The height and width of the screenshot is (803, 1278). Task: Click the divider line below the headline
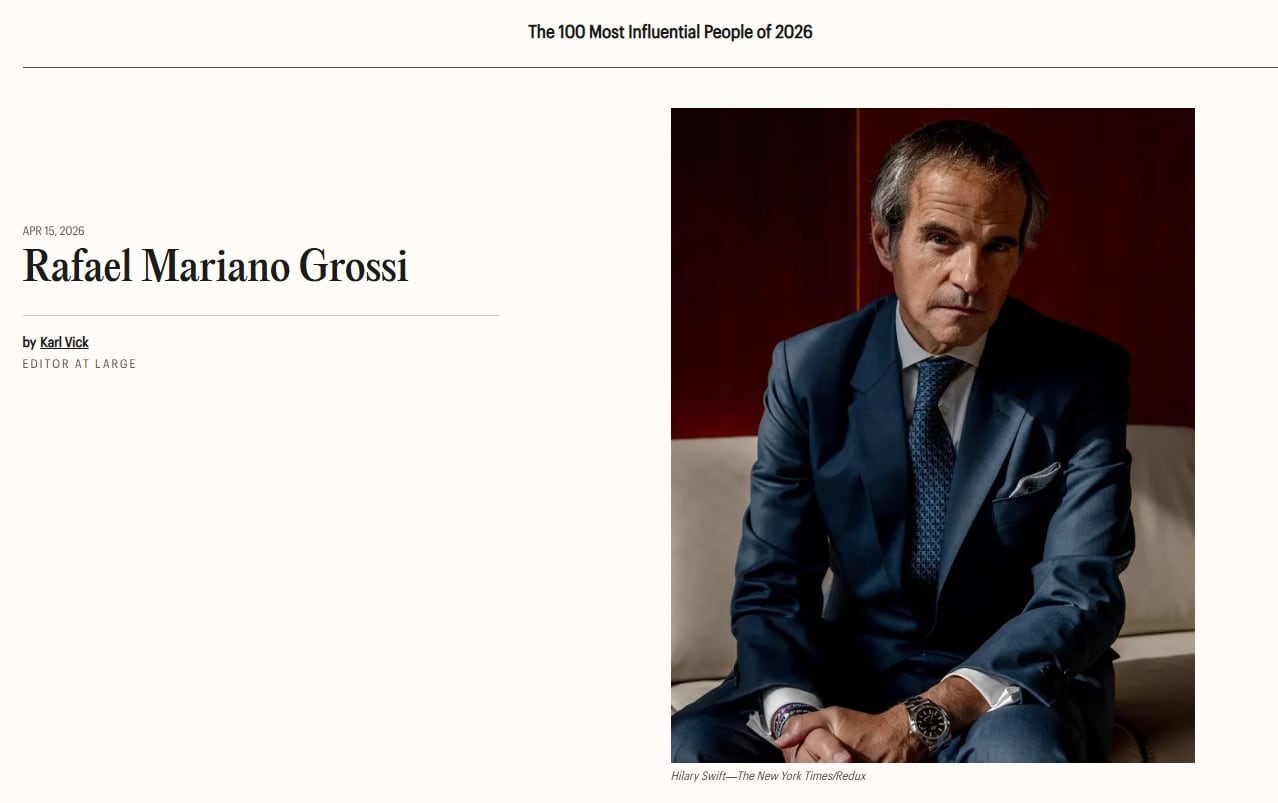click(260, 315)
